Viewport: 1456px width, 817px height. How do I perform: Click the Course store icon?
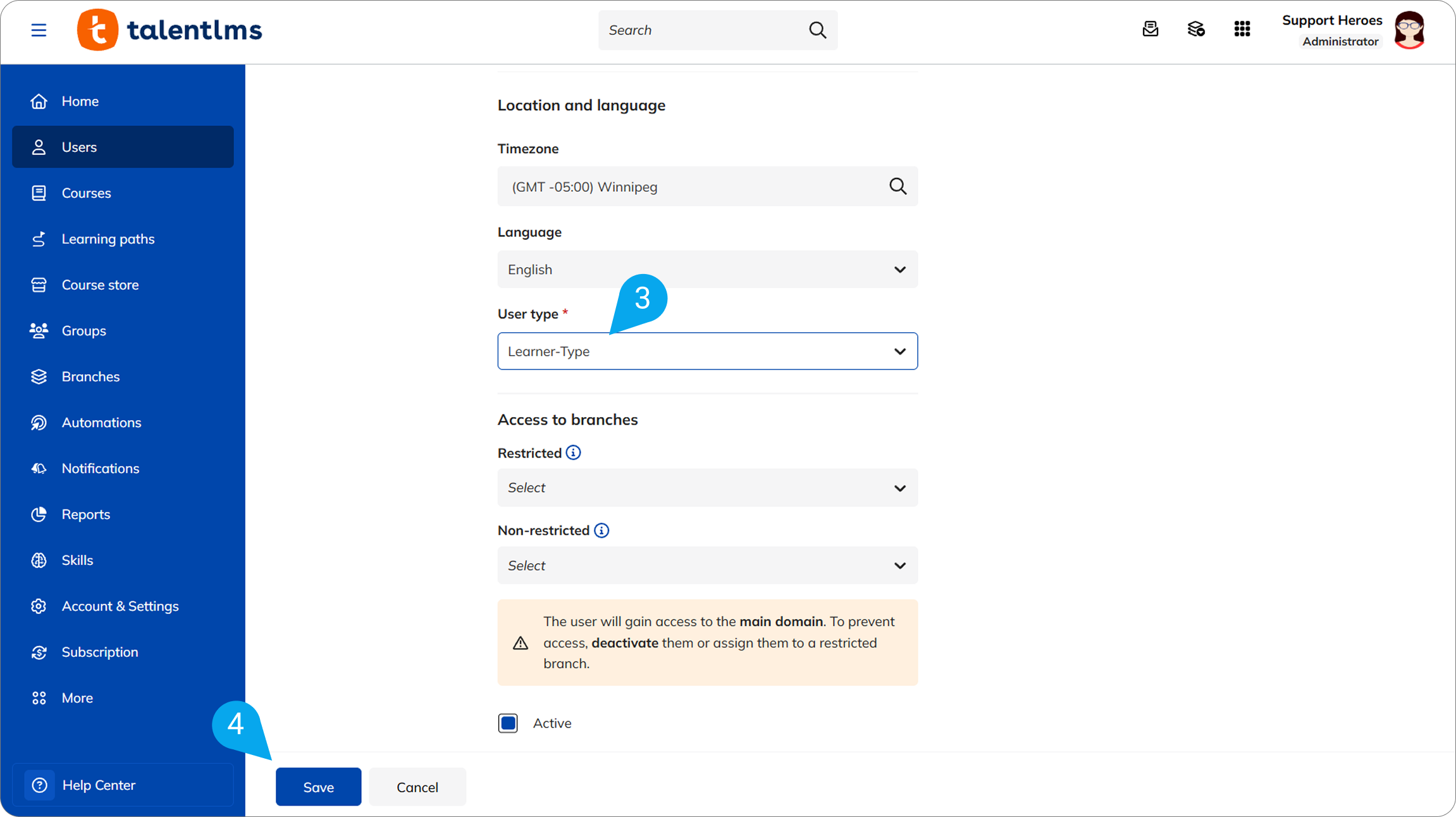[x=39, y=285]
